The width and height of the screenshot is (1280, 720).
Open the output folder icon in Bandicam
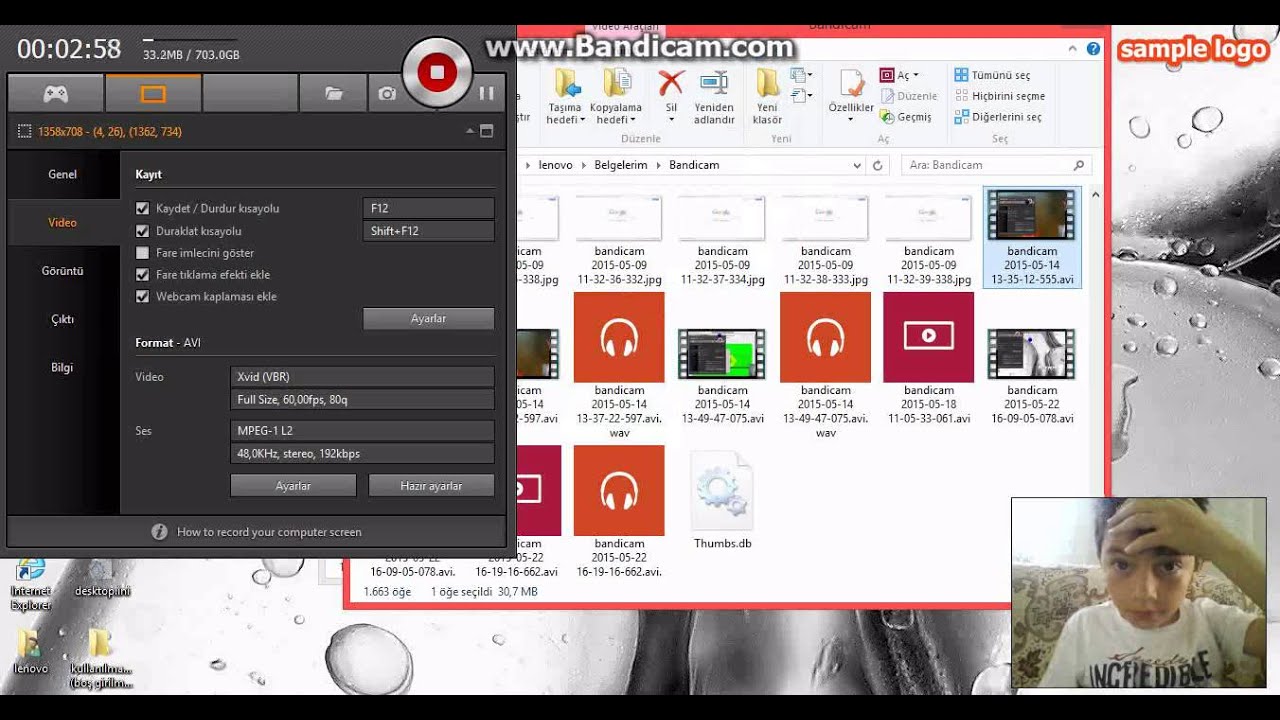334,94
